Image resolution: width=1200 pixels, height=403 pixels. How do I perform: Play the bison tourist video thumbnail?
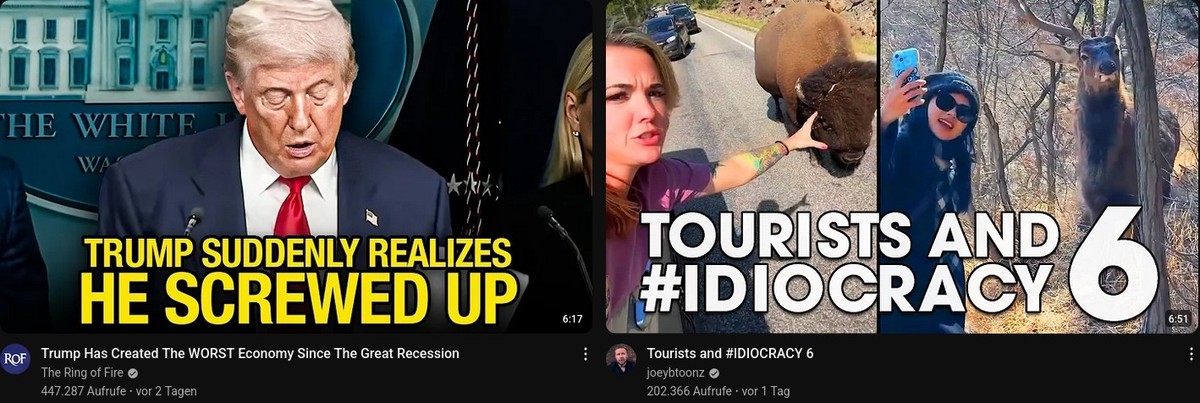903,166
